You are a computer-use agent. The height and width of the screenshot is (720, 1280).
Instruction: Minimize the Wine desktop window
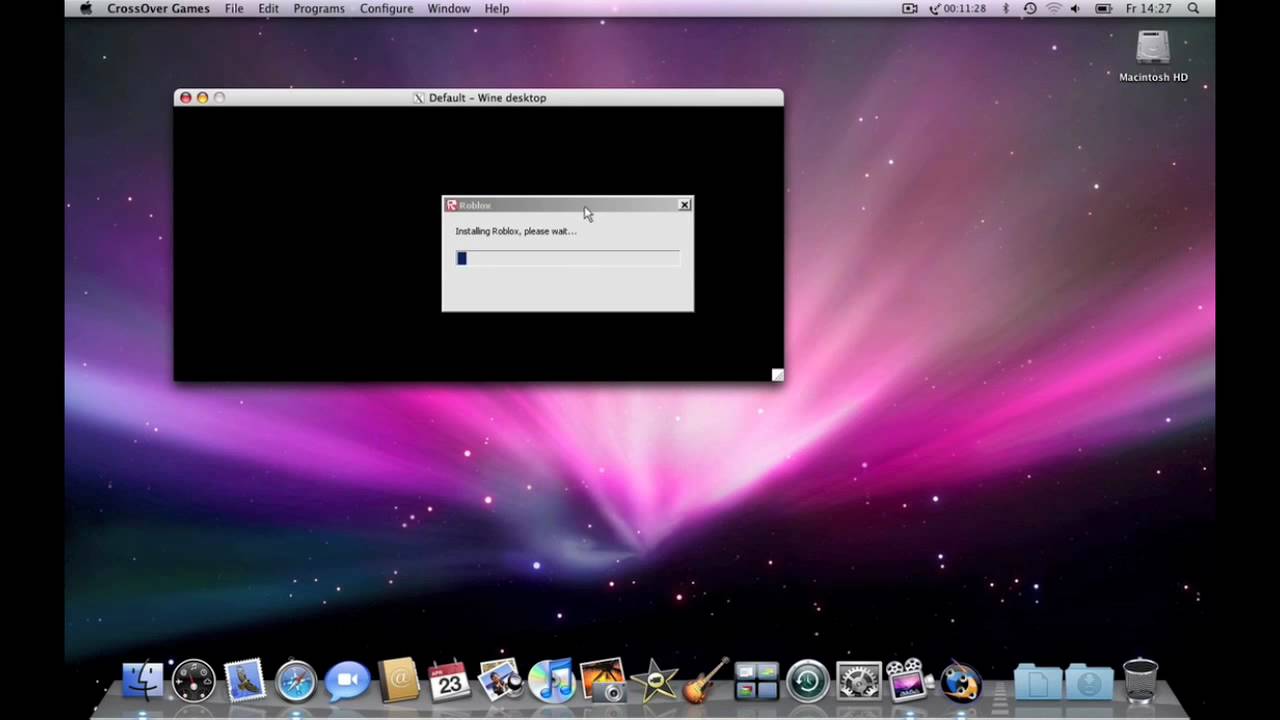tap(202, 98)
